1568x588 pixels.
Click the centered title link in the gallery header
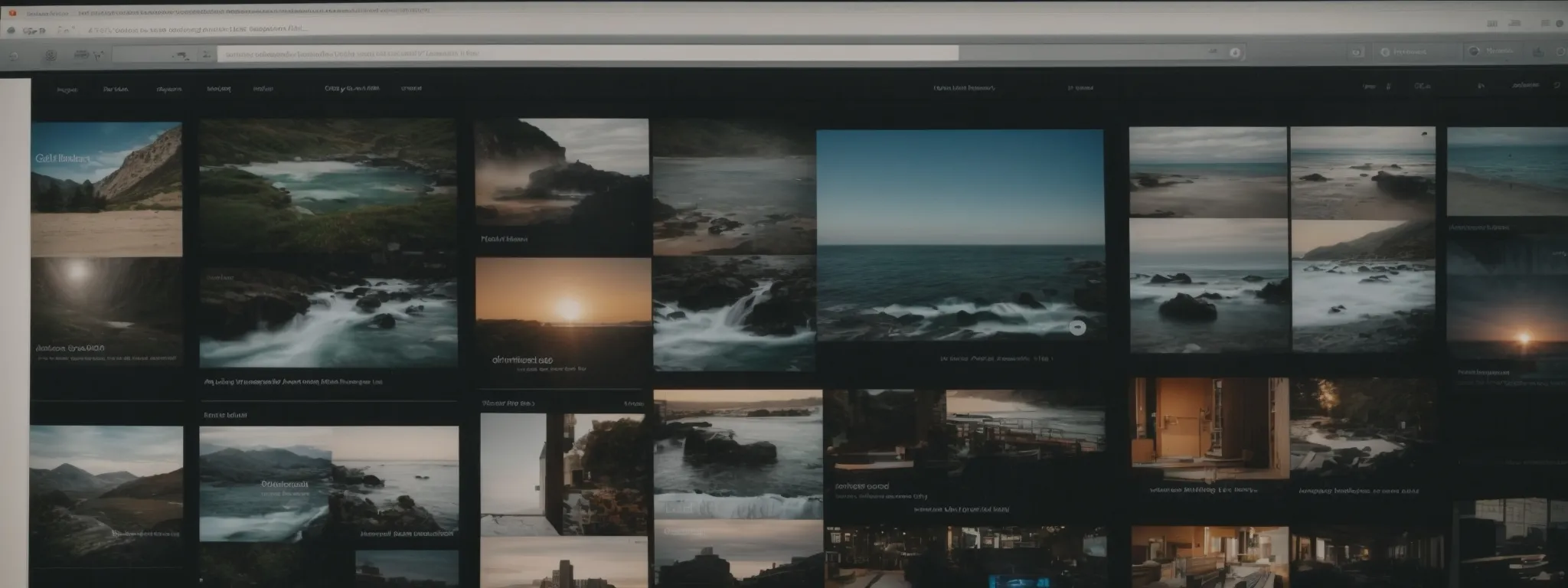point(964,88)
